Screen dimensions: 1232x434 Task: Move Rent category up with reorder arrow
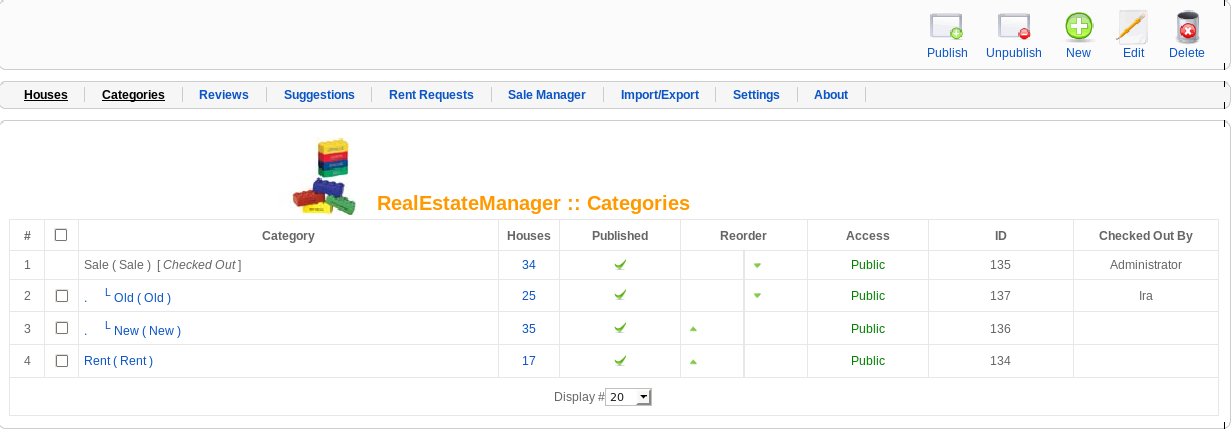(693, 361)
